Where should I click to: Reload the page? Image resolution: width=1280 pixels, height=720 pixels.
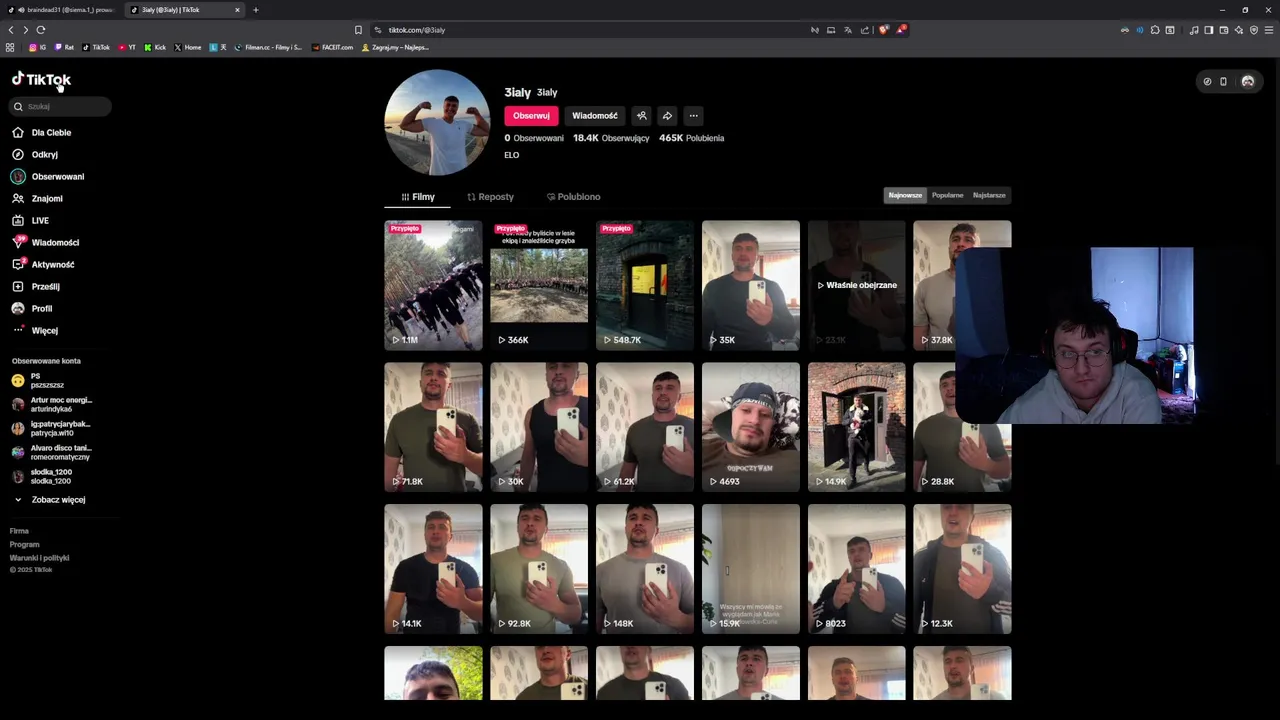tap(41, 30)
